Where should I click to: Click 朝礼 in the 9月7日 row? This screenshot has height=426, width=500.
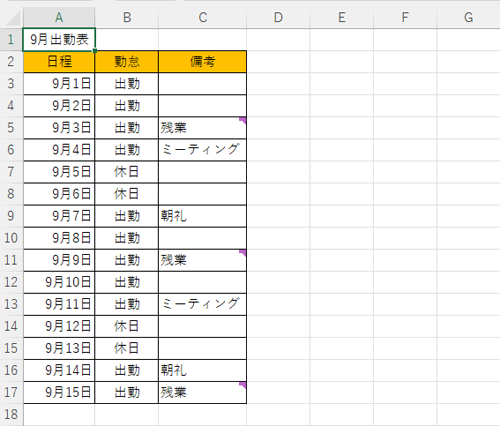tap(203, 216)
